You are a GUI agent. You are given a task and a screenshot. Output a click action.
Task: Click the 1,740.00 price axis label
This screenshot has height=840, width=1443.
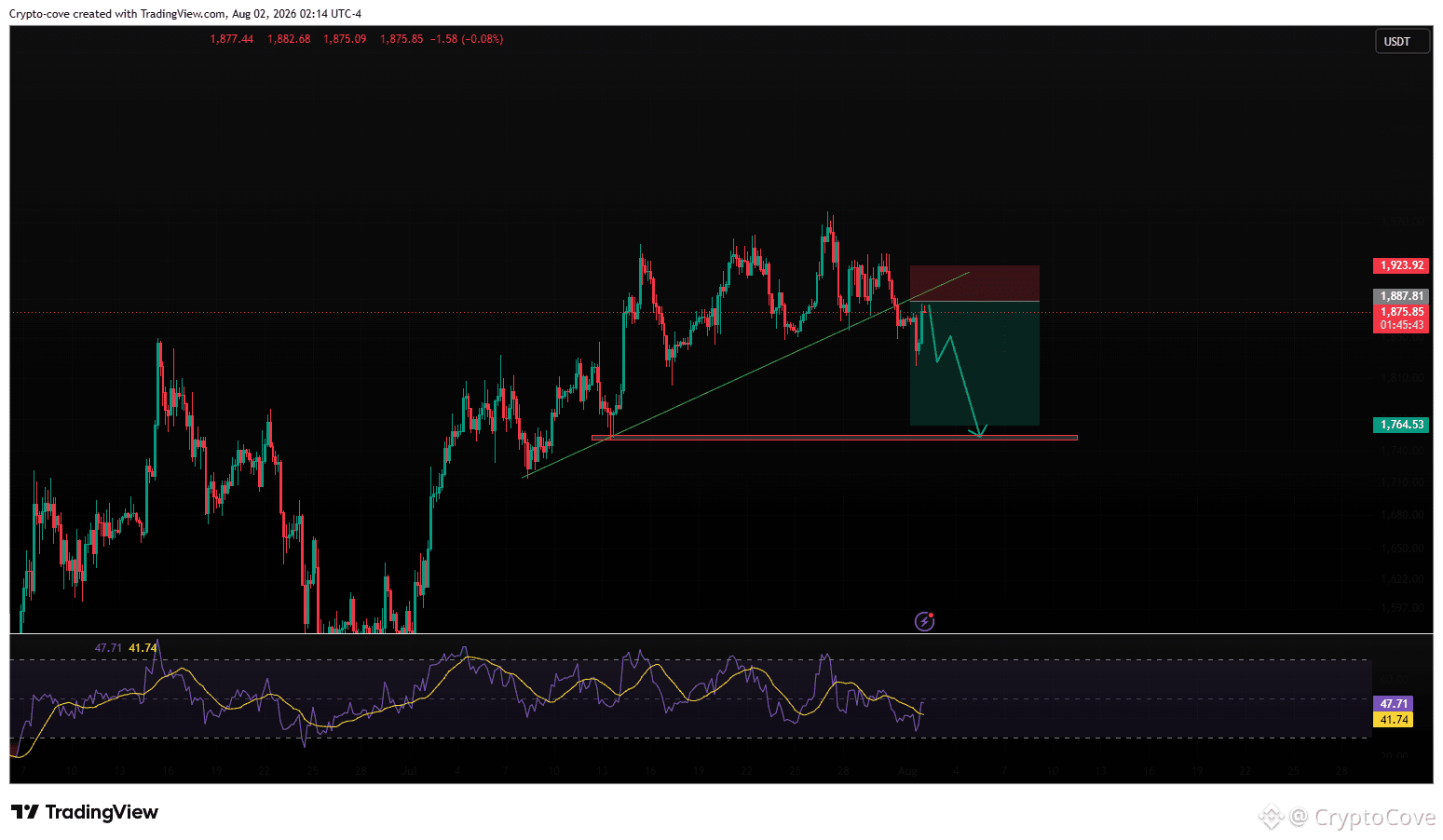tap(1402, 451)
